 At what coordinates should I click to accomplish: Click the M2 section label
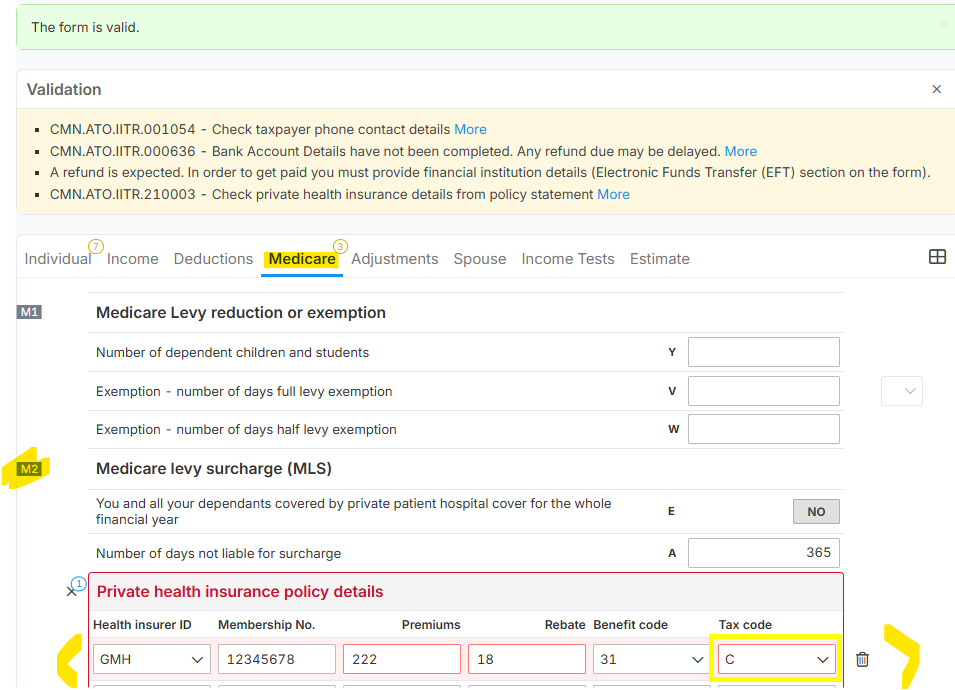29,469
